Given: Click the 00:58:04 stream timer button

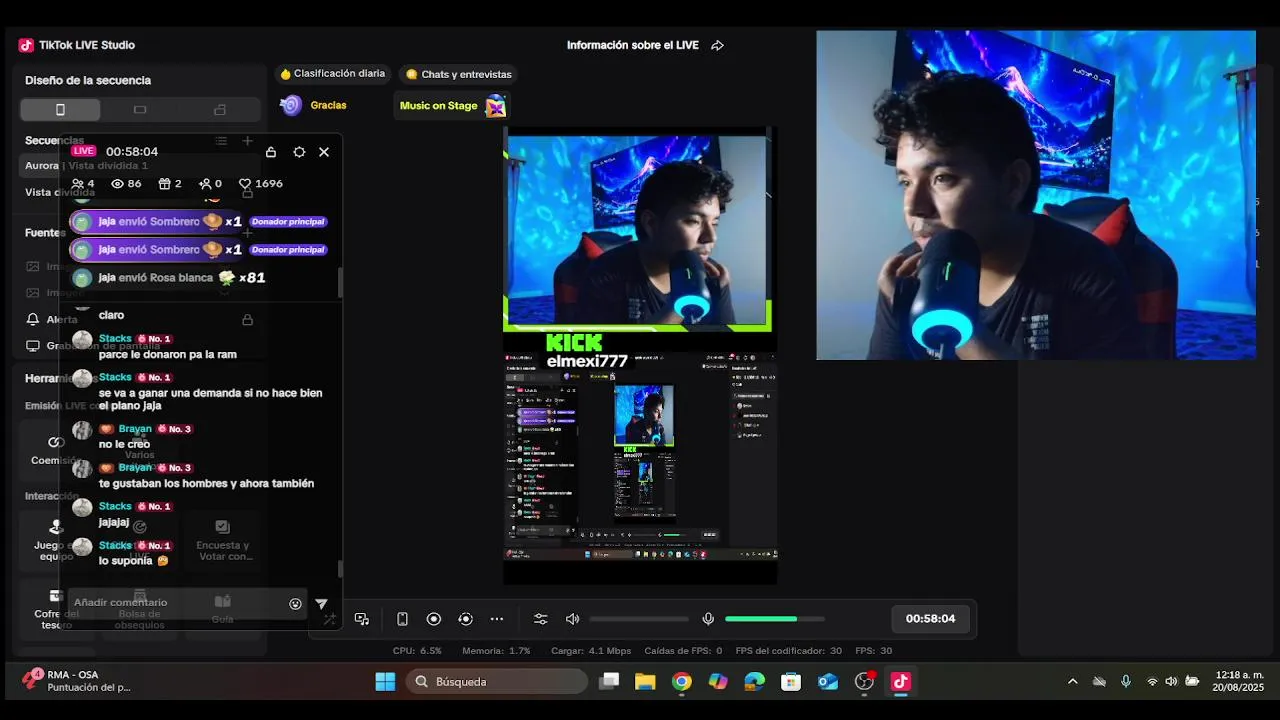Looking at the screenshot, I should point(930,619).
